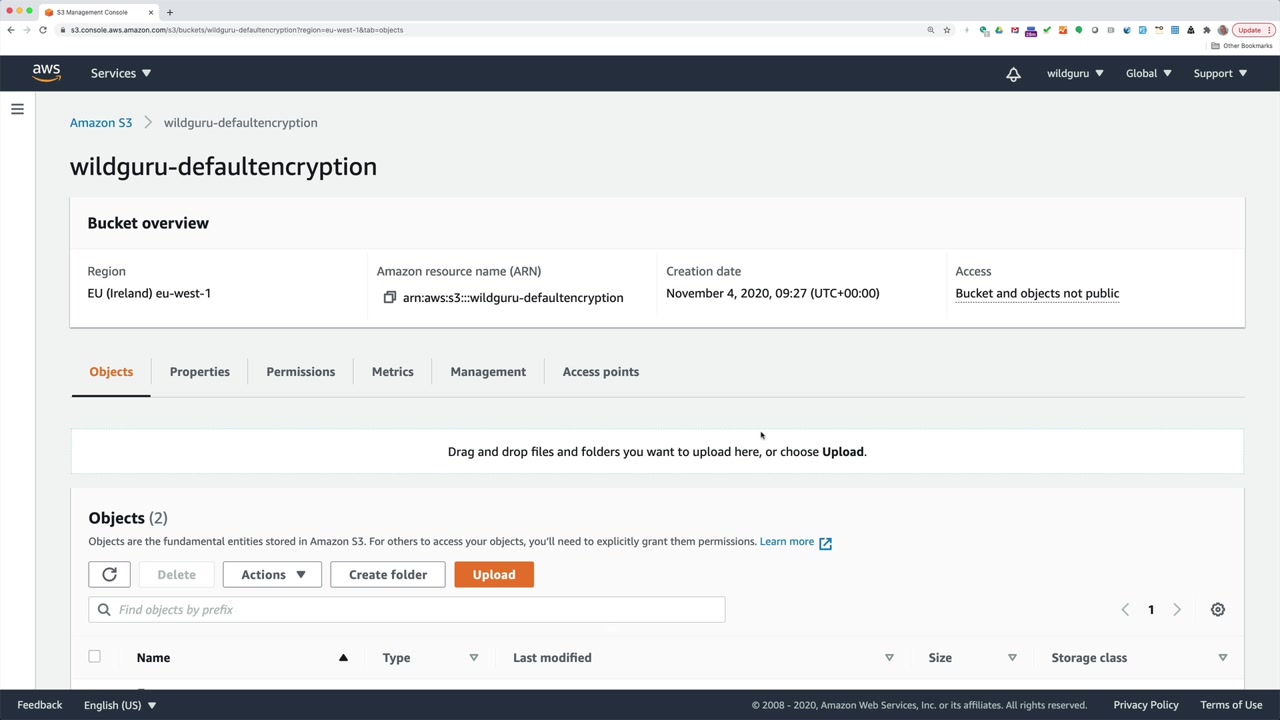
Task: Click the AWS logo home icon
Action: 46,73
